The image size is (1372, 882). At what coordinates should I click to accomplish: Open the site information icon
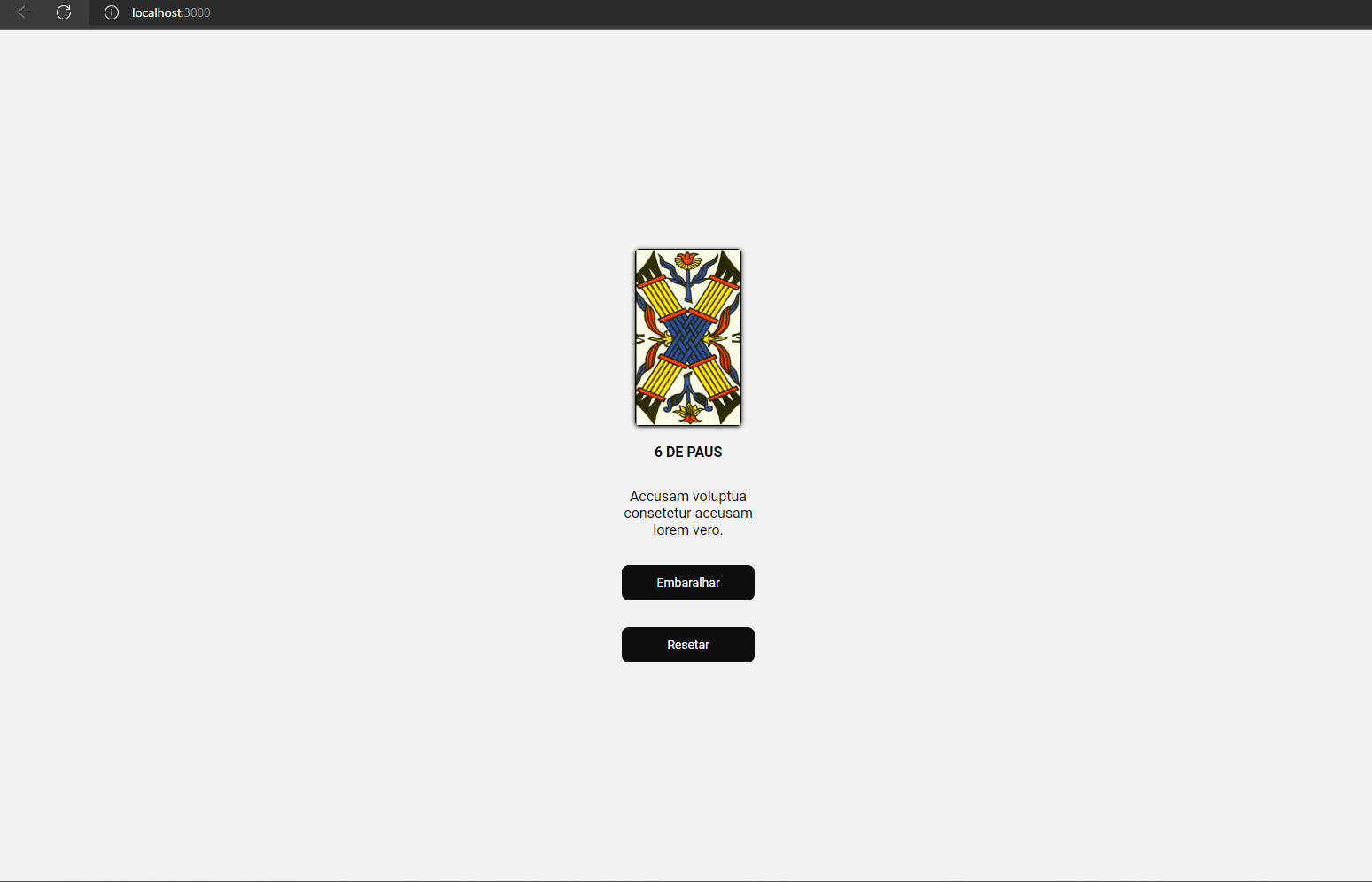[x=112, y=12]
